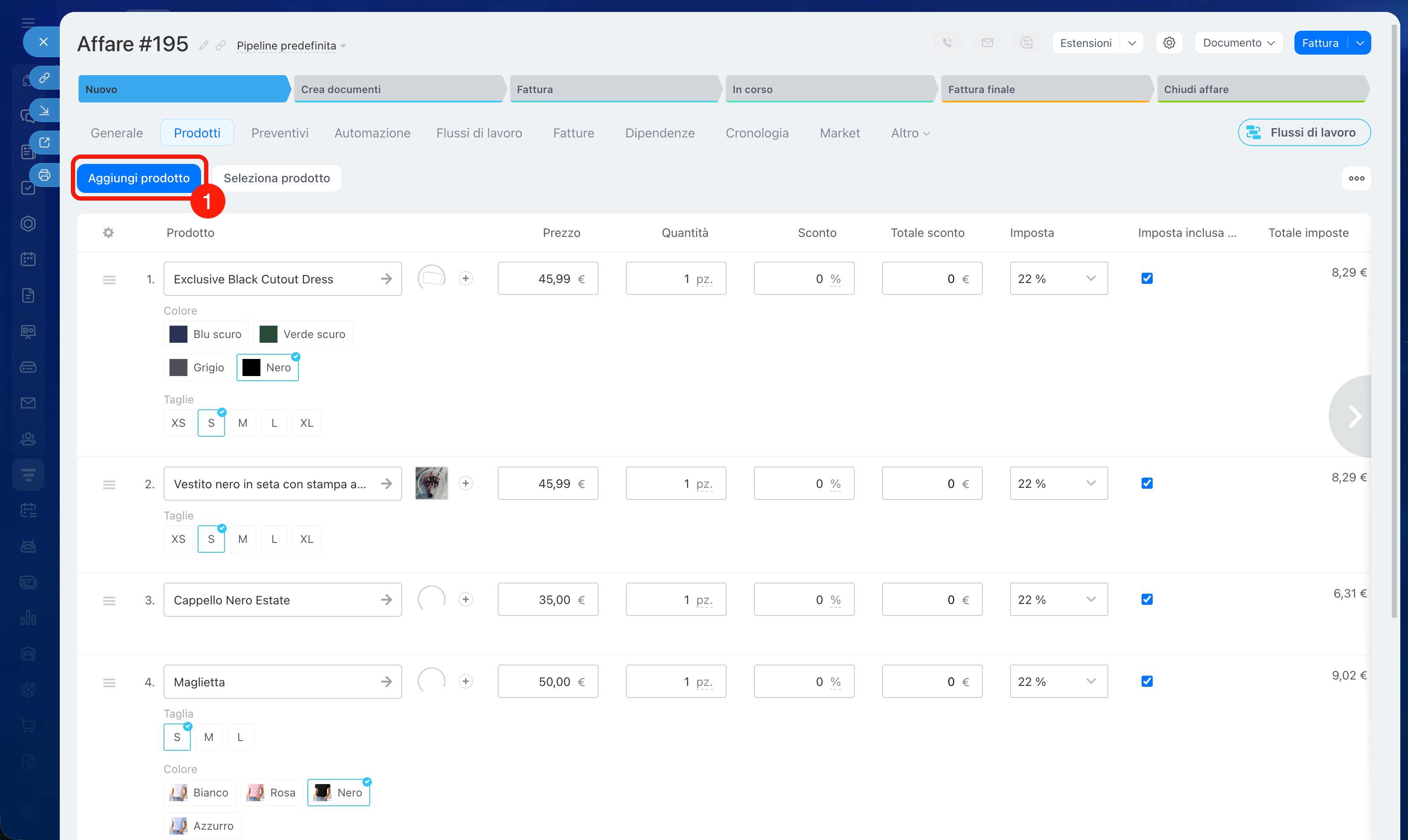Click the print icon in side panel
This screenshot has height=840, width=1408.
click(x=44, y=175)
